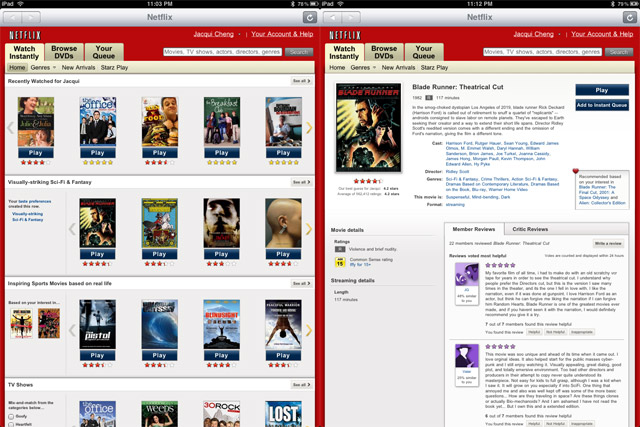Switch to the Member Reviews tab
This screenshot has height=427, width=640.
(473, 229)
